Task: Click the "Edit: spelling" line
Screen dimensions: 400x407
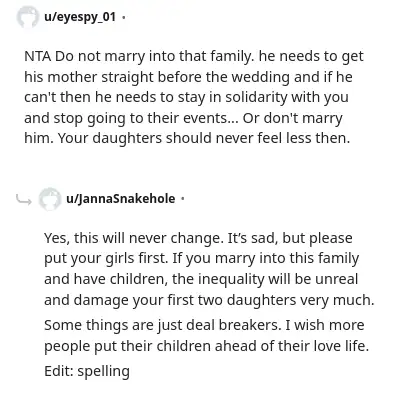Action: pyautogui.click(x=87, y=371)
